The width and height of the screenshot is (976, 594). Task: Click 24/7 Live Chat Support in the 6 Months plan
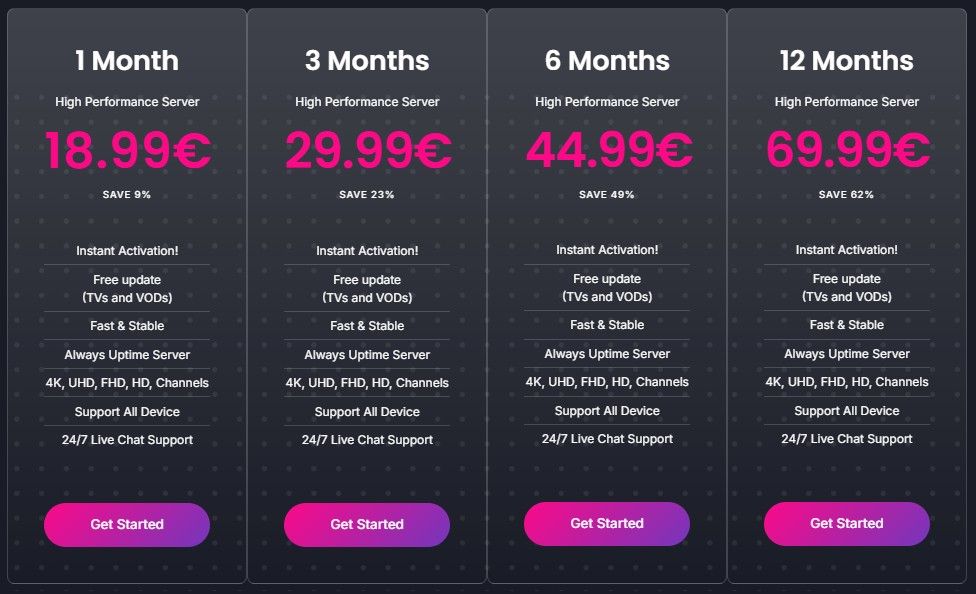click(606, 438)
